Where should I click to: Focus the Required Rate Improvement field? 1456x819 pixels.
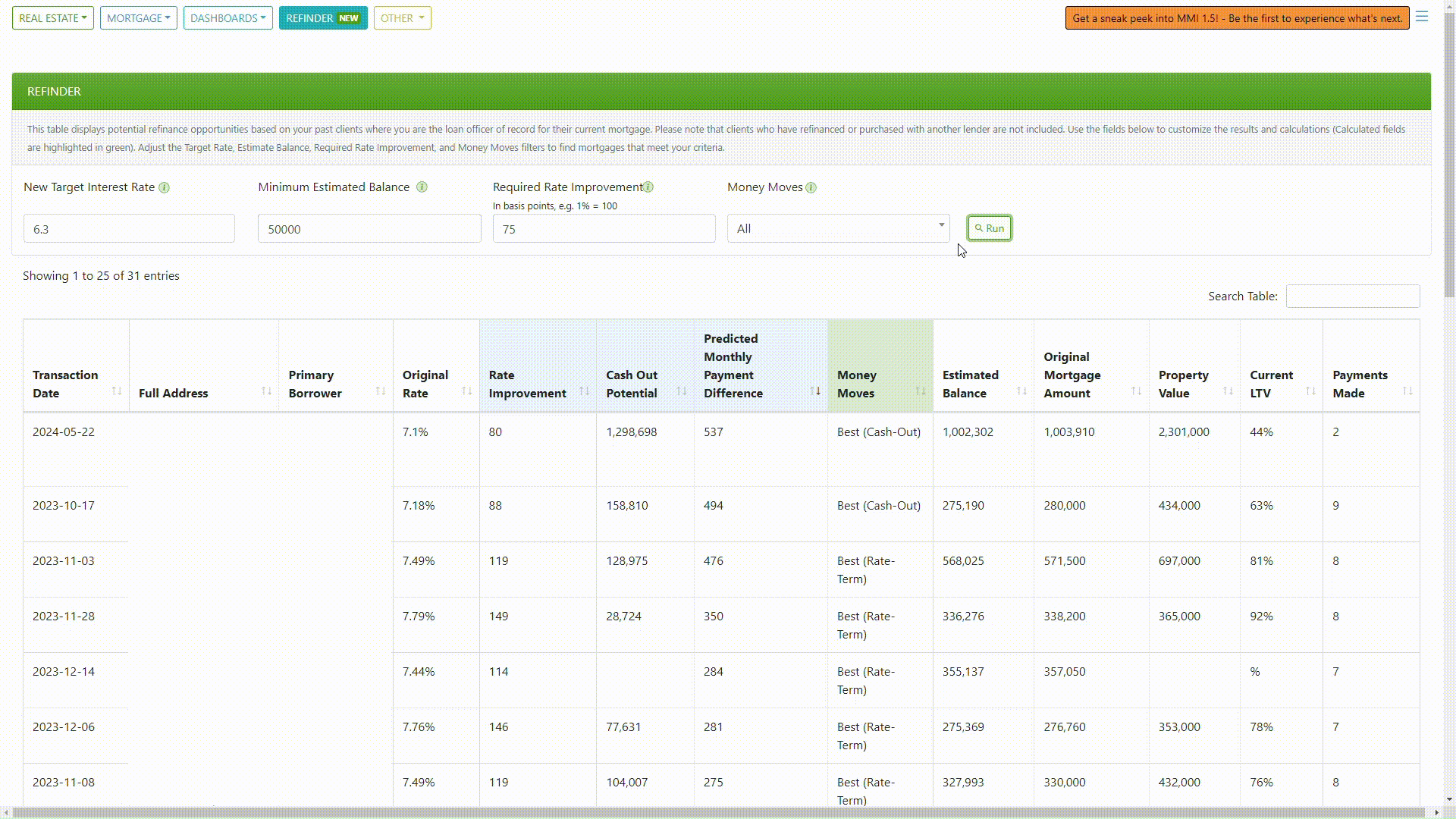point(604,228)
